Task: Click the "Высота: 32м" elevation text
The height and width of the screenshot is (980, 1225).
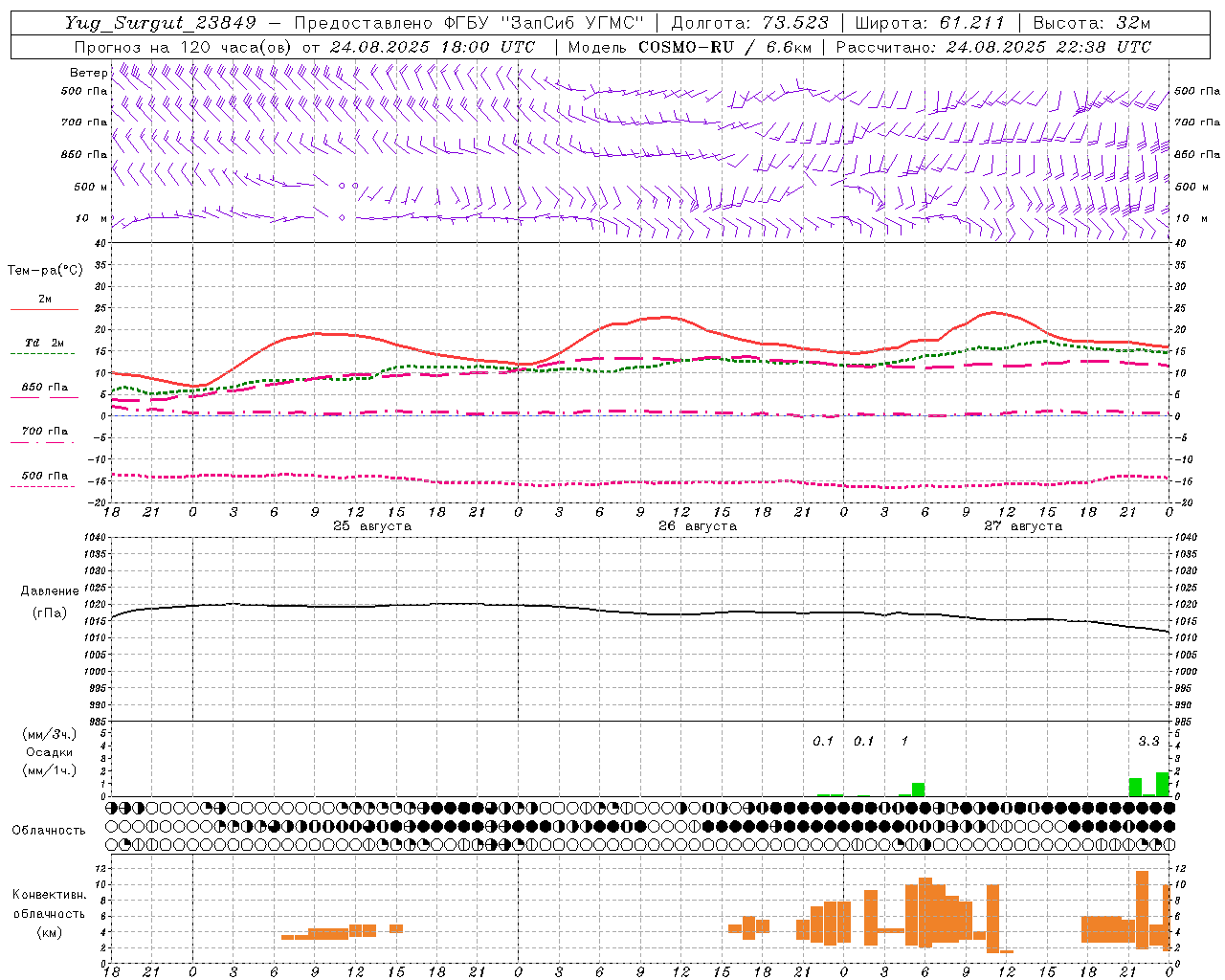Action: point(1090,23)
